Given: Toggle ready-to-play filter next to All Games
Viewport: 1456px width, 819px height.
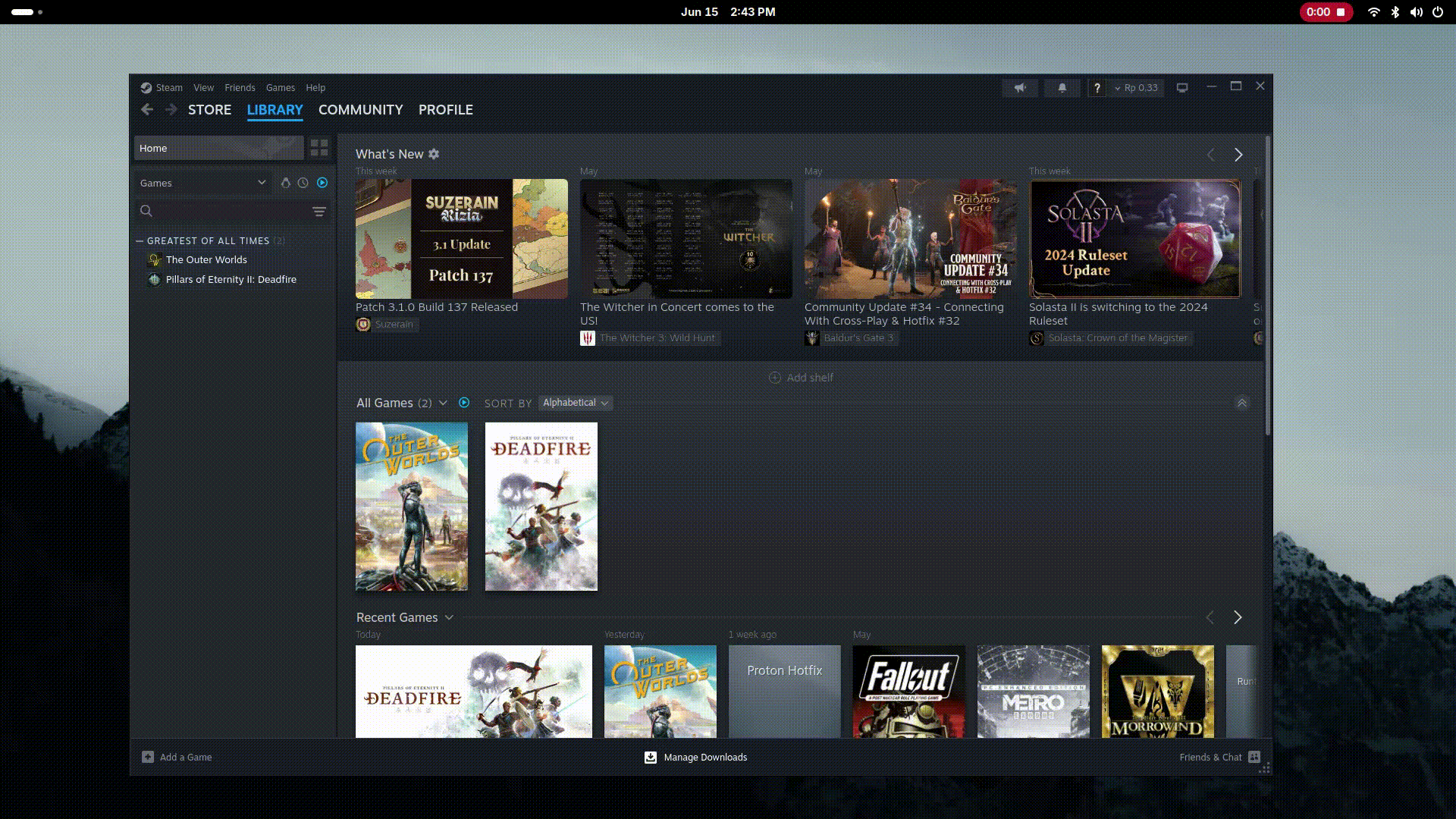Looking at the screenshot, I should tap(464, 403).
